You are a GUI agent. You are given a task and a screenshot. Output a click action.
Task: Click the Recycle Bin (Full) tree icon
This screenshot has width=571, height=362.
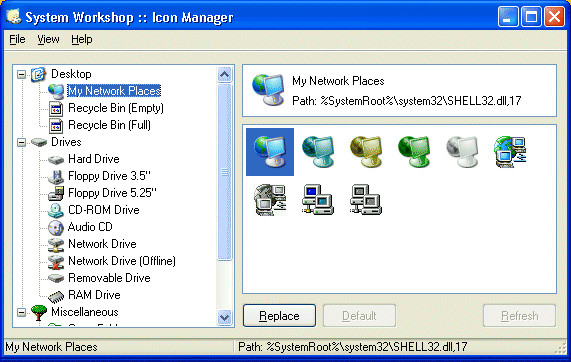coord(56,125)
